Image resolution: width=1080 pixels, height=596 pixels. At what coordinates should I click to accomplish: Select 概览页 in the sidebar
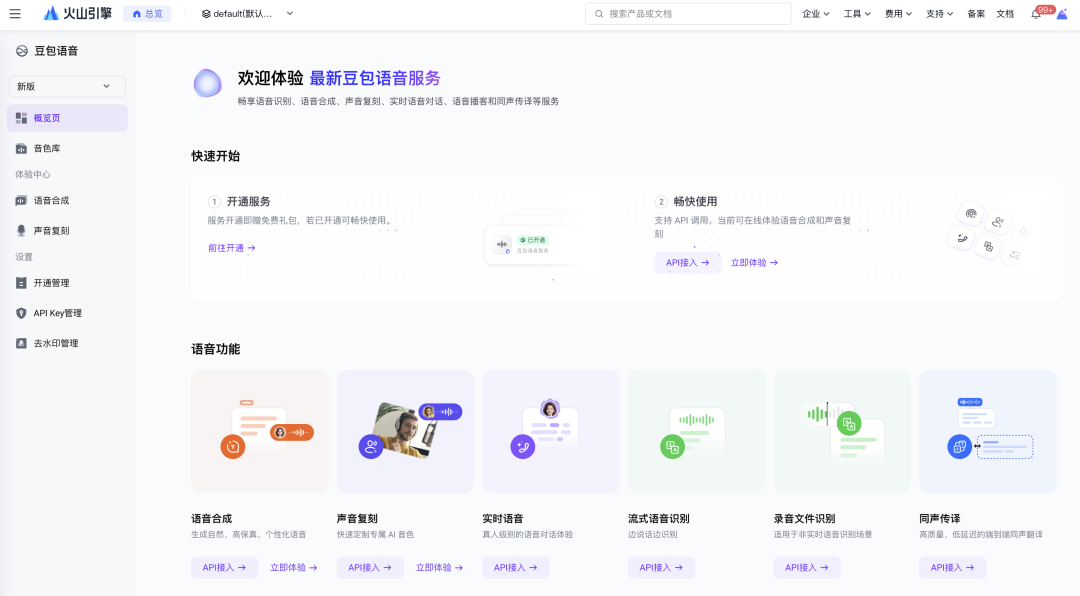coord(68,118)
